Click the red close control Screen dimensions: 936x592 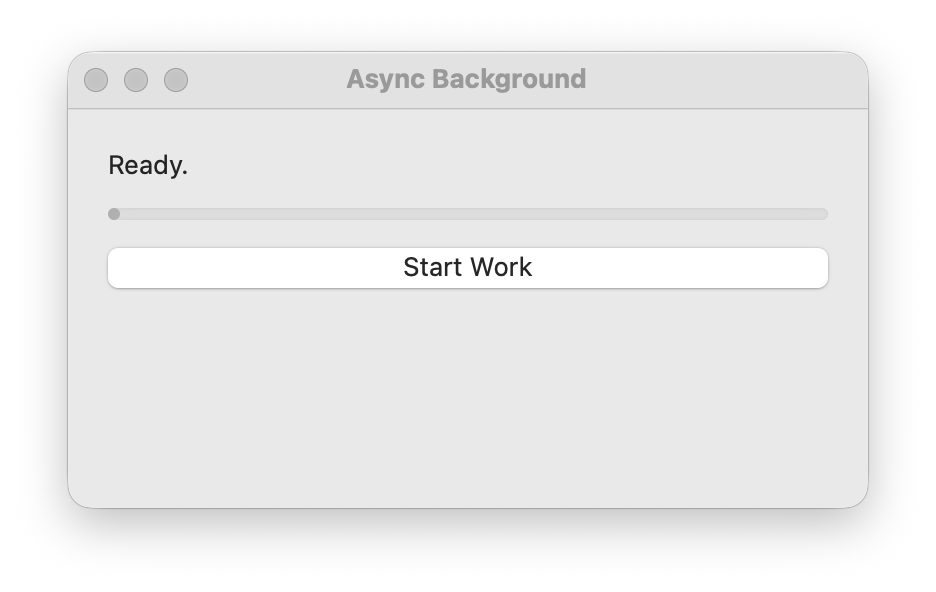tap(96, 79)
